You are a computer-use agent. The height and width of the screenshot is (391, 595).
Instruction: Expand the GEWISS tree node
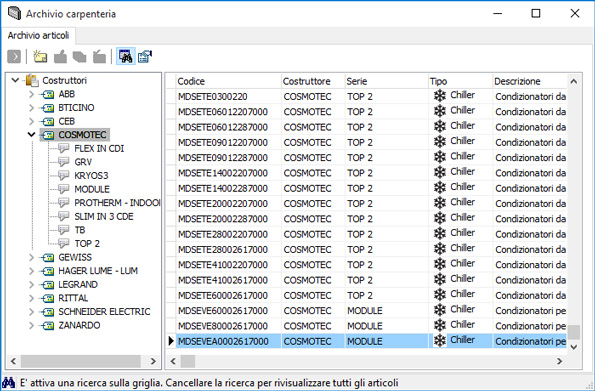coord(31,257)
